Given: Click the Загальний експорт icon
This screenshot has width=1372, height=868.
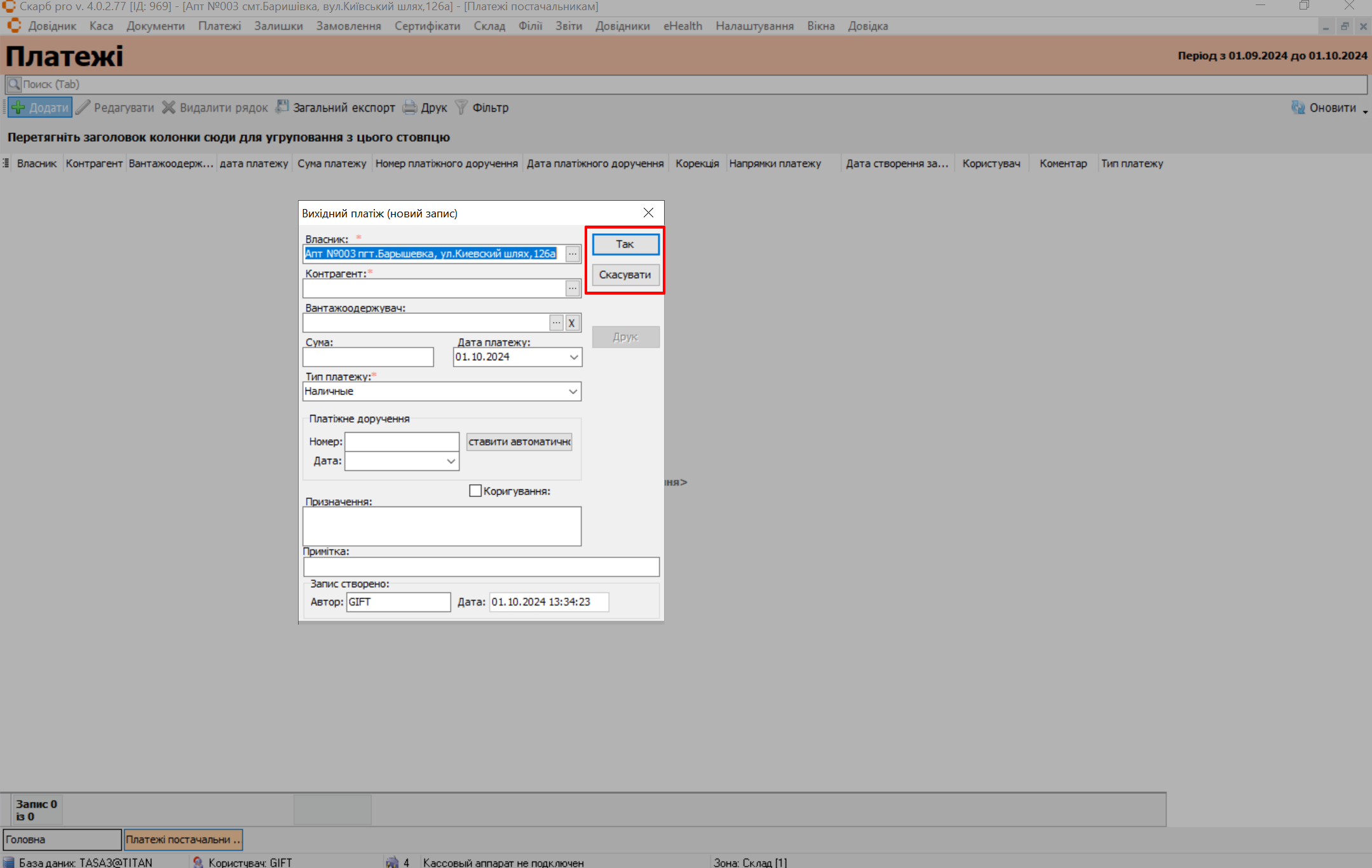Looking at the screenshot, I should [282, 107].
